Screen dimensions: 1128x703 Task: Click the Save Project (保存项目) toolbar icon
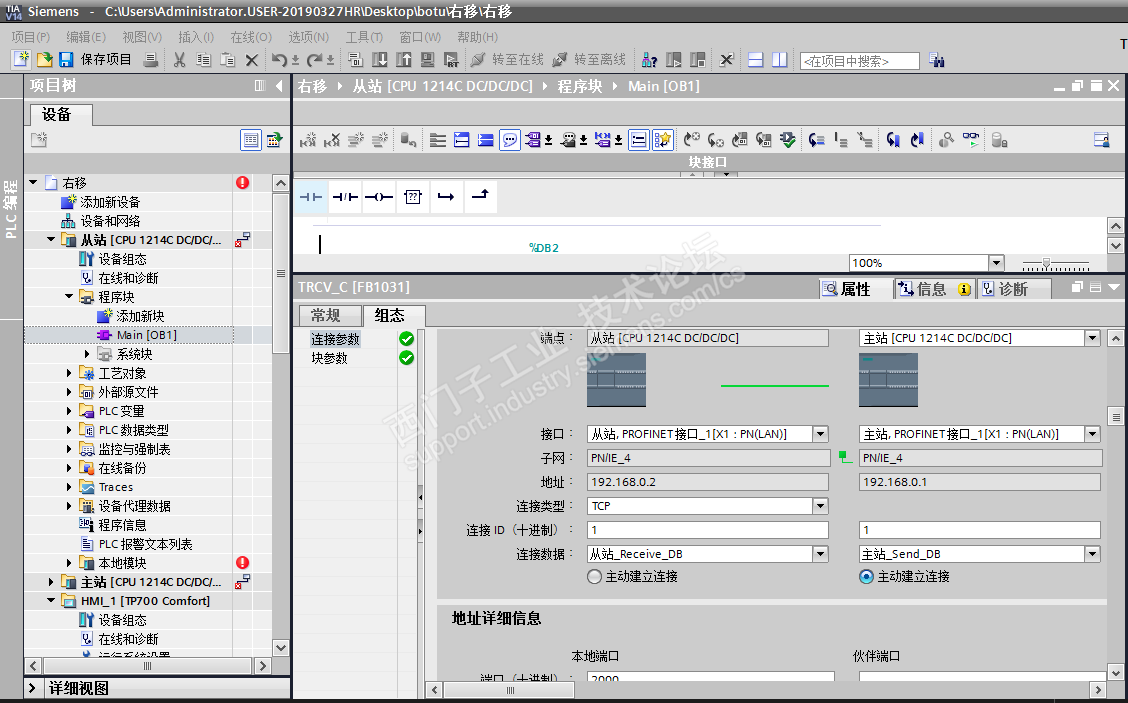(66, 60)
